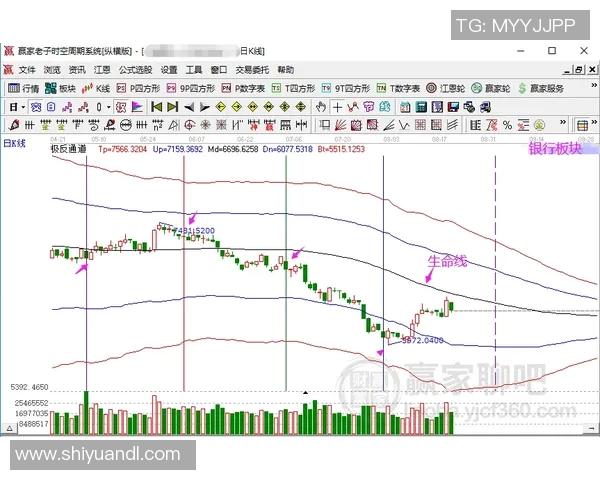Open the 公式选股 menu
Screen dimensions: 600x480
(135, 70)
